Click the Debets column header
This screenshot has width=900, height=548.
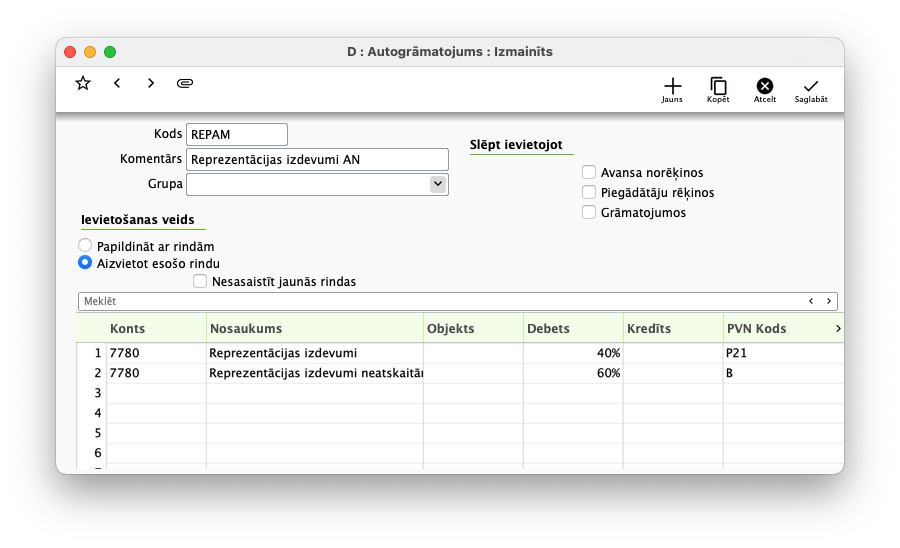click(x=572, y=328)
